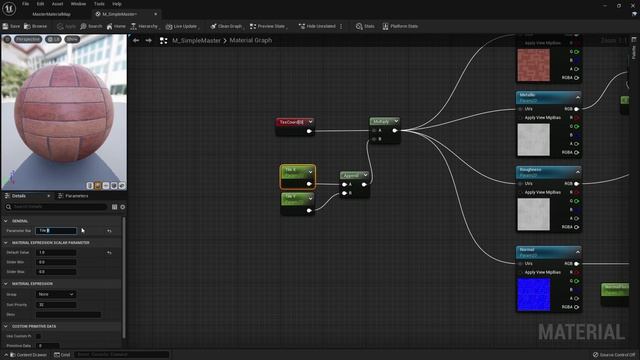
Task: Enable the Use Custom Primitive Data checkbox
Action: (38, 336)
